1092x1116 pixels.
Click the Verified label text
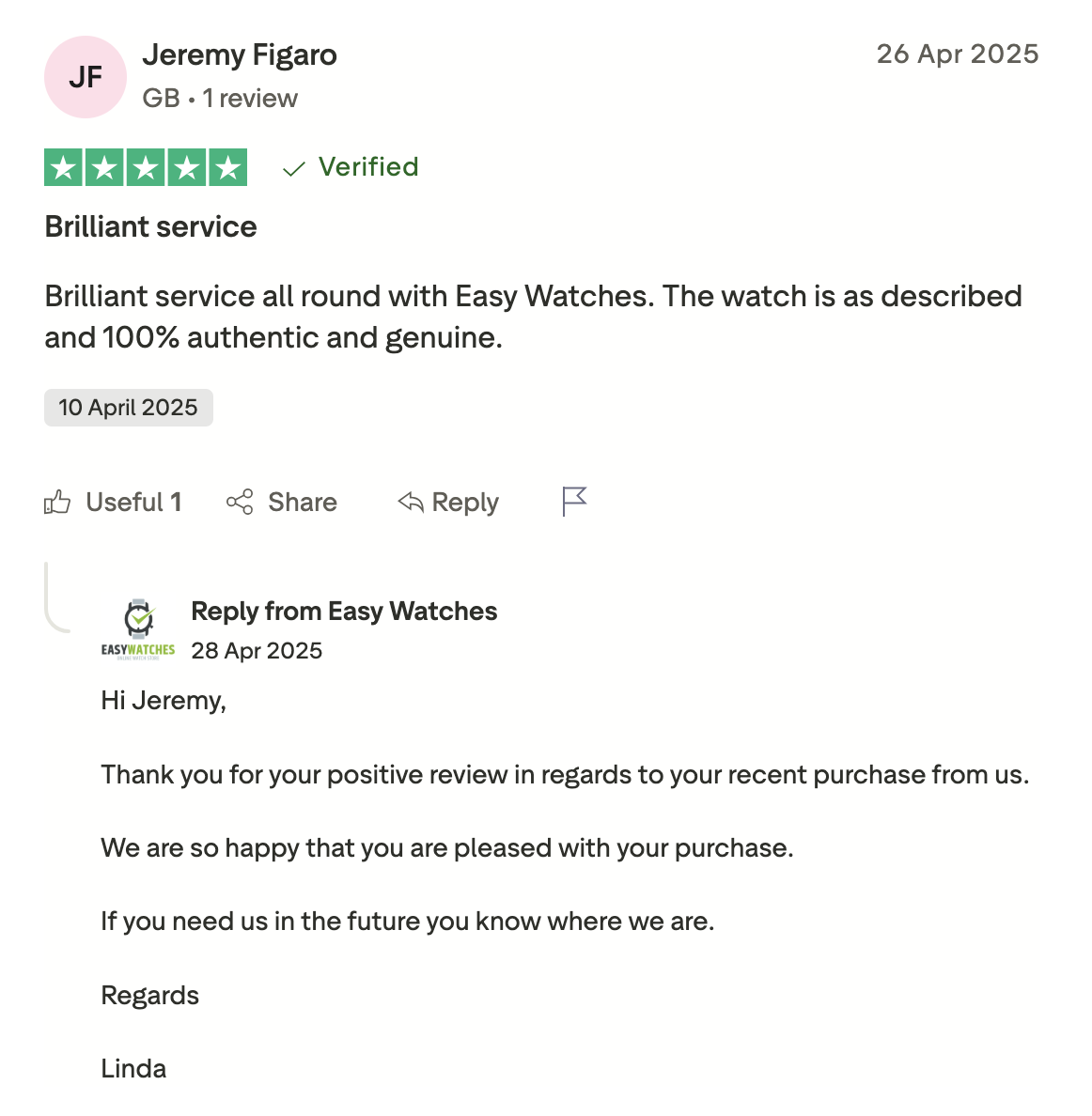pyautogui.click(x=368, y=167)
